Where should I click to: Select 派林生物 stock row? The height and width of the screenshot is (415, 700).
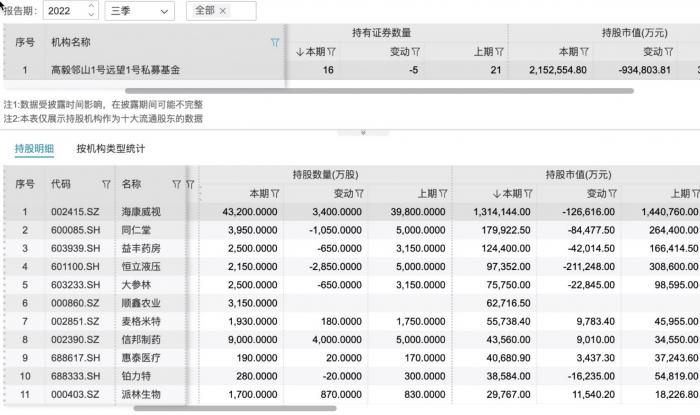pos(351,395)
